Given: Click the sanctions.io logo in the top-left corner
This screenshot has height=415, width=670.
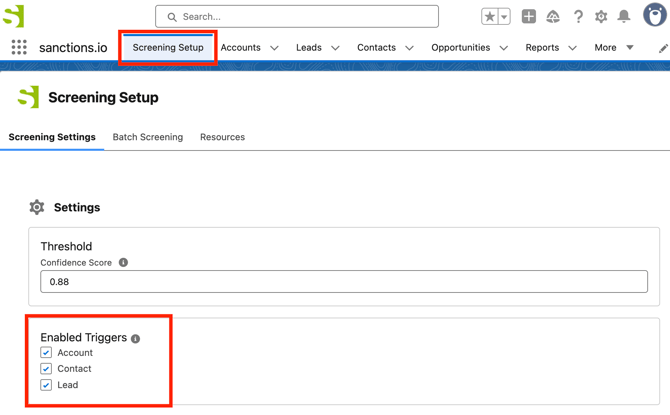Looking at the screenshot, I should (13, 16).
